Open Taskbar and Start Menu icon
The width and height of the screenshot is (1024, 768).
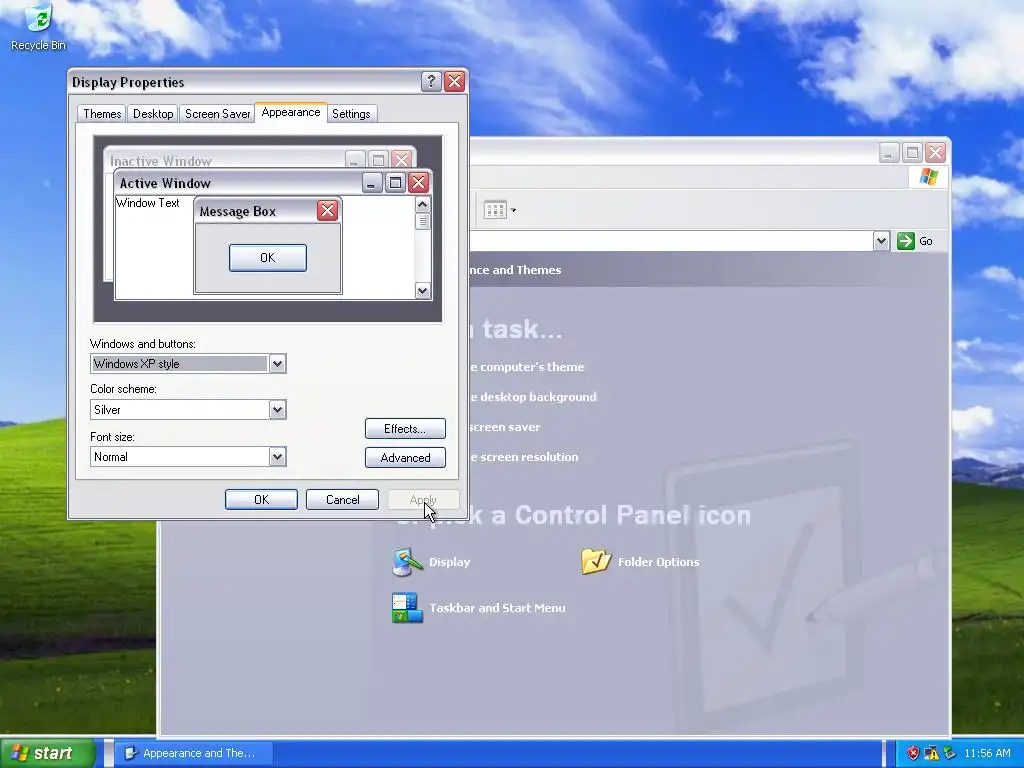tap(407, 607)
